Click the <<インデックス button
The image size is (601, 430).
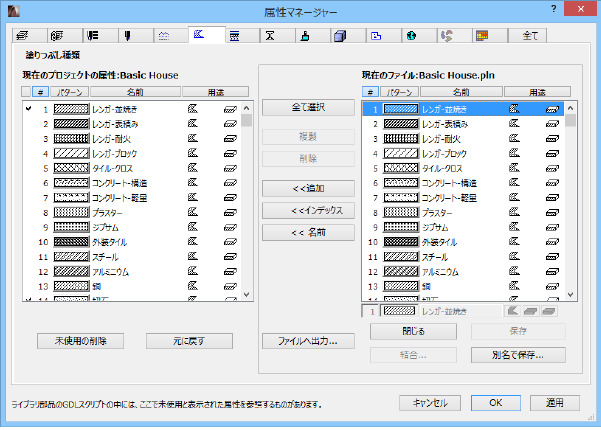(308, 210)
